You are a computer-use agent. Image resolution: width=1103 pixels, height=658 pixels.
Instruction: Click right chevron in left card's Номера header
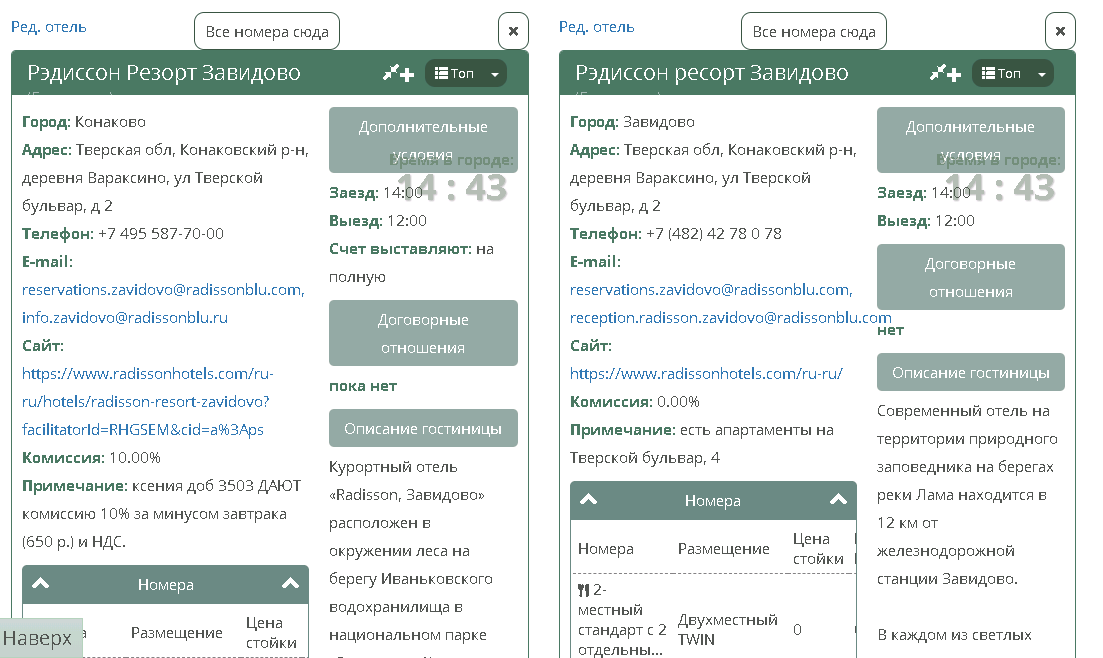290,584
